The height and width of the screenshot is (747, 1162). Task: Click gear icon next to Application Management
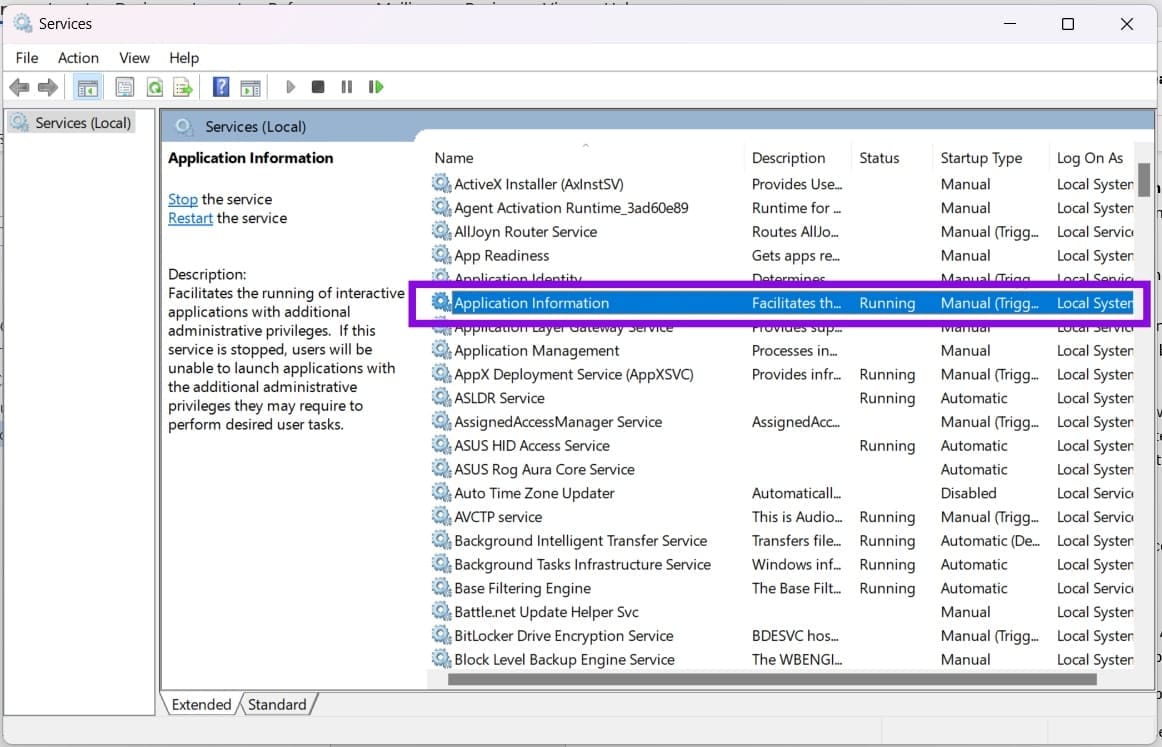pyautogui.click(x=442, y=349)
